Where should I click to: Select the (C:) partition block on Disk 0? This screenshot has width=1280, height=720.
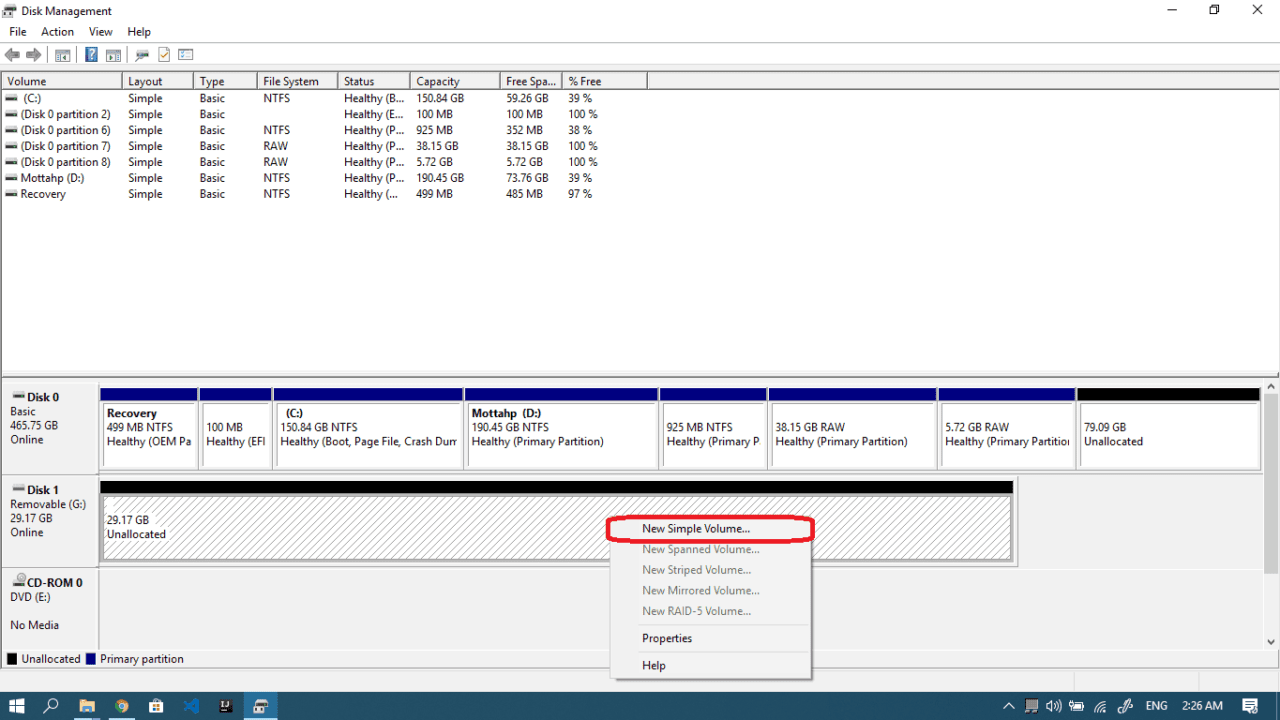tap(368, 430)
